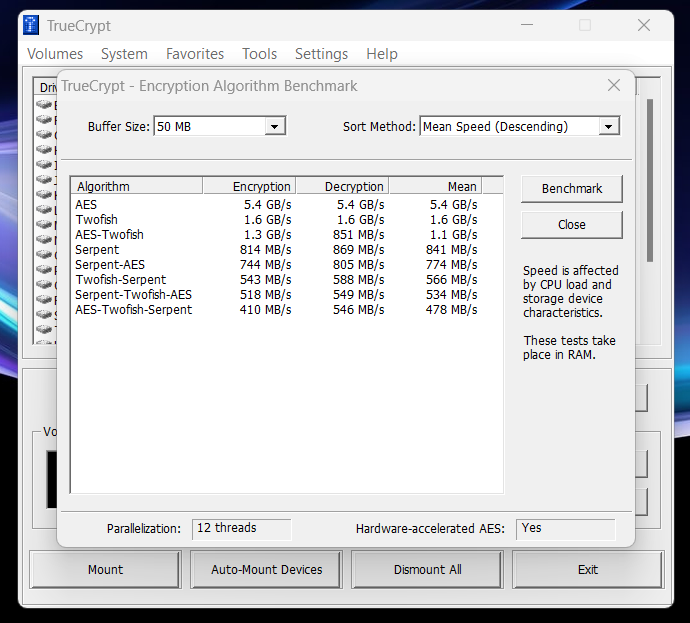
Task: Minimize the TrueCrypt main window
Action: (527, 25)
